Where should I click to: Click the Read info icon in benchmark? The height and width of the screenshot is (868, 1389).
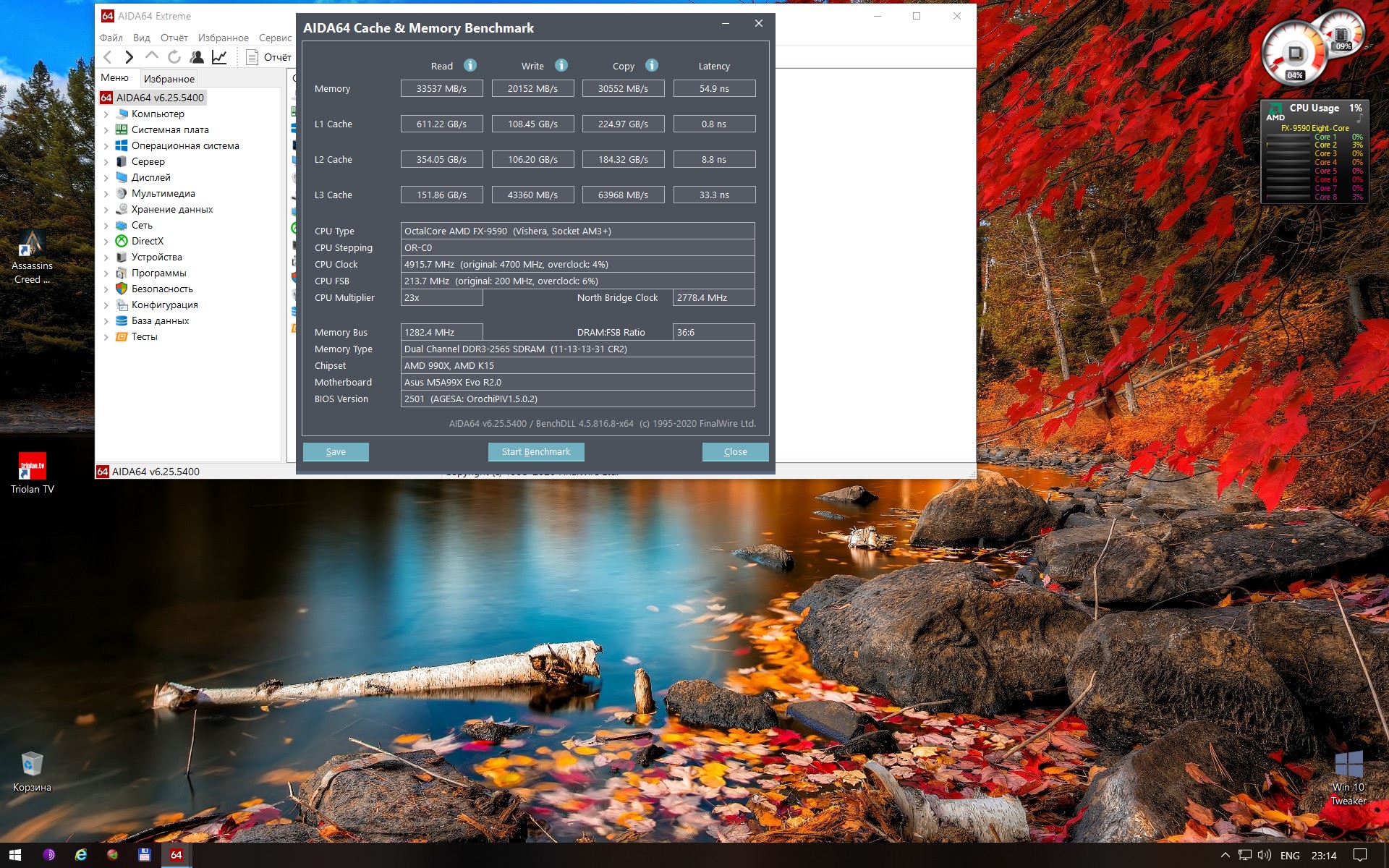click(470, 65)
